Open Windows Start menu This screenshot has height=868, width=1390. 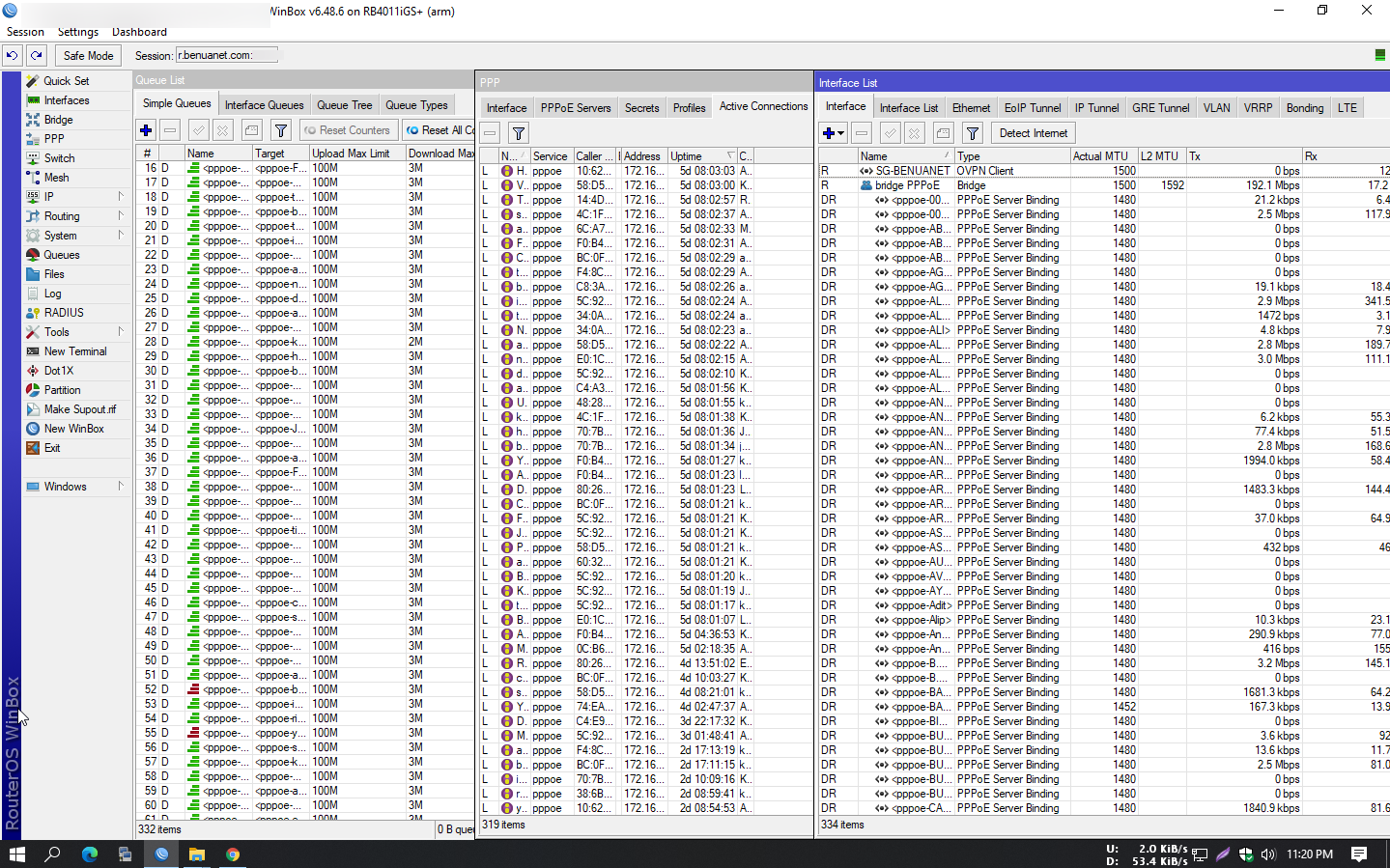pos(16,854)
